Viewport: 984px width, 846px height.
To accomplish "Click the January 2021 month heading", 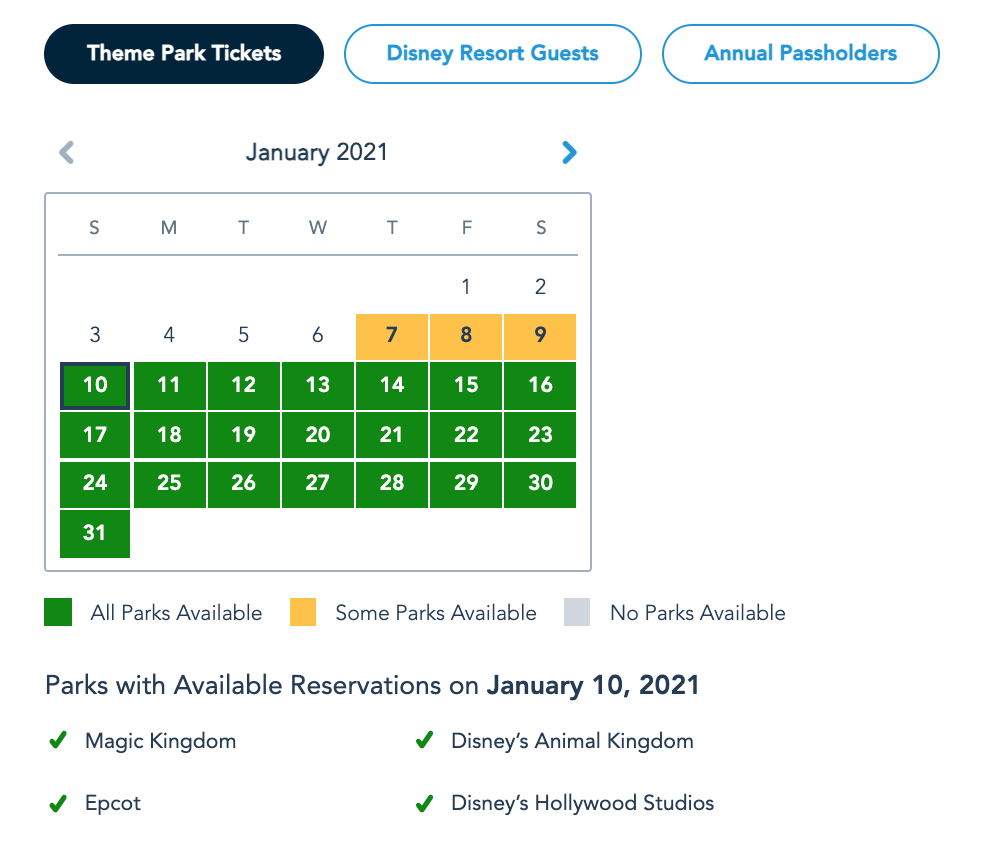I will click(317, 153).
